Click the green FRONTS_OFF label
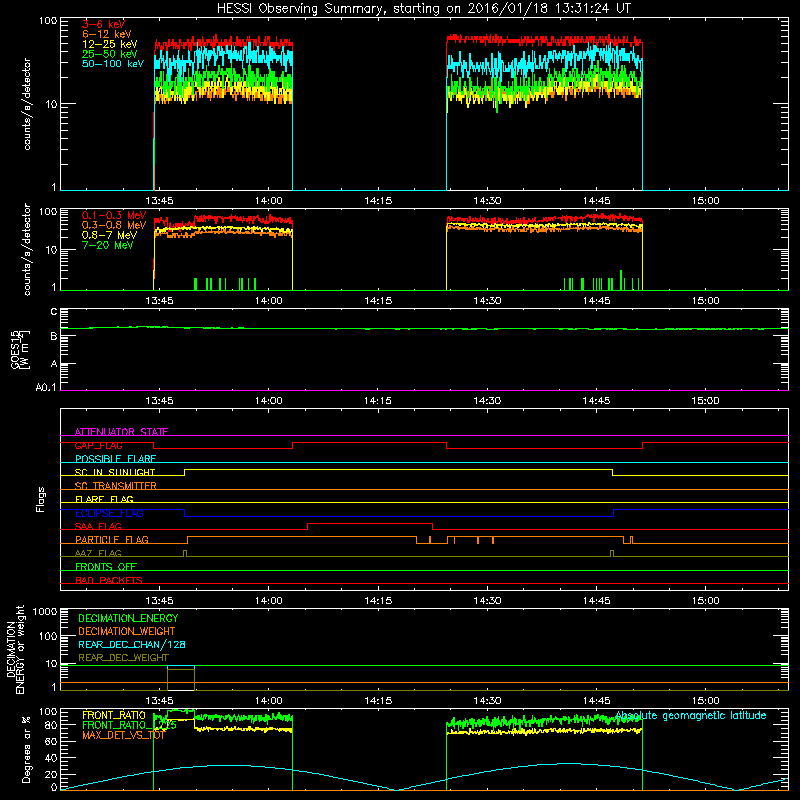Image resolution: width=800 pixels, height=800 pixels. (x=106, y=567)
